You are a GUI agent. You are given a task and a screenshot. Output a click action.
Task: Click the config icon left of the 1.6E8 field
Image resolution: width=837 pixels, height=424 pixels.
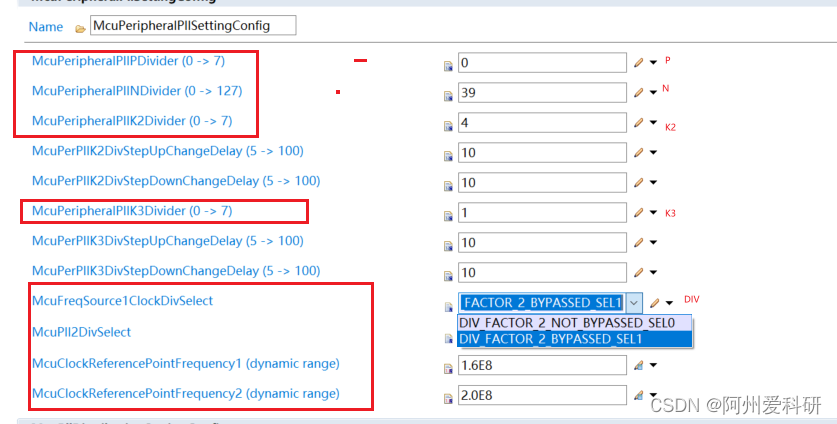(x=449, y=366)
